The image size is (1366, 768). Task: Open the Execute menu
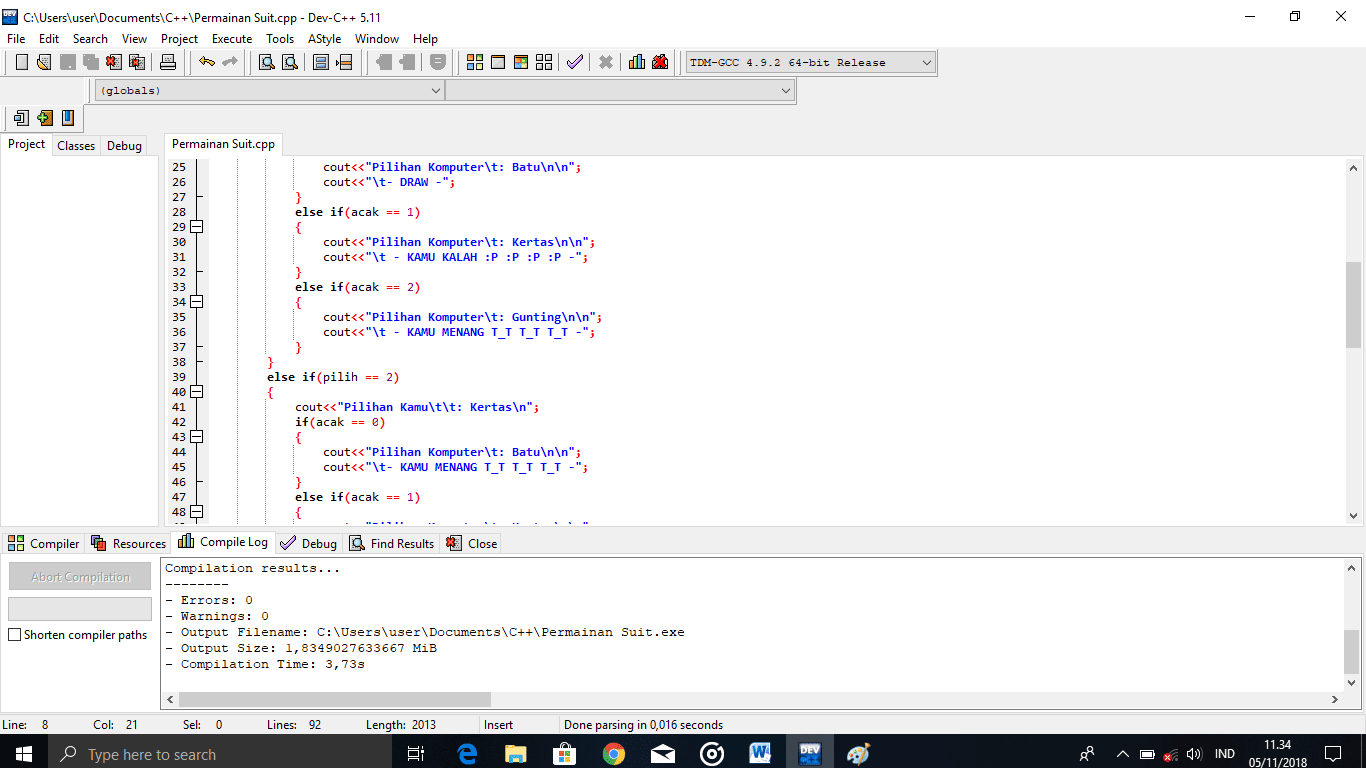232,39
